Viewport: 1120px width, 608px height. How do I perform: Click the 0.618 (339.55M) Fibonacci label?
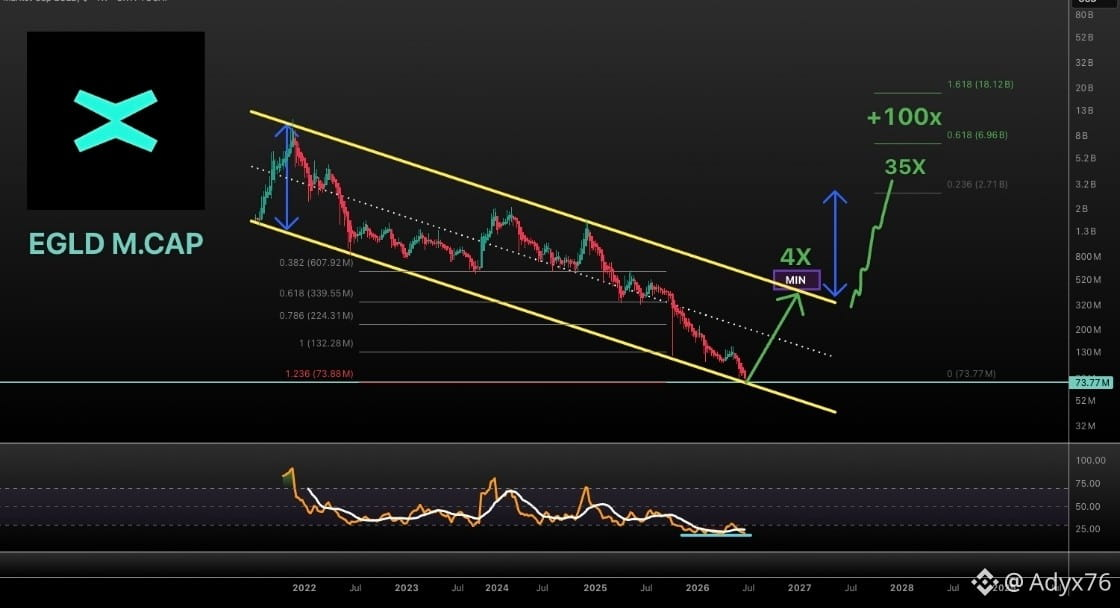point(316,293)
